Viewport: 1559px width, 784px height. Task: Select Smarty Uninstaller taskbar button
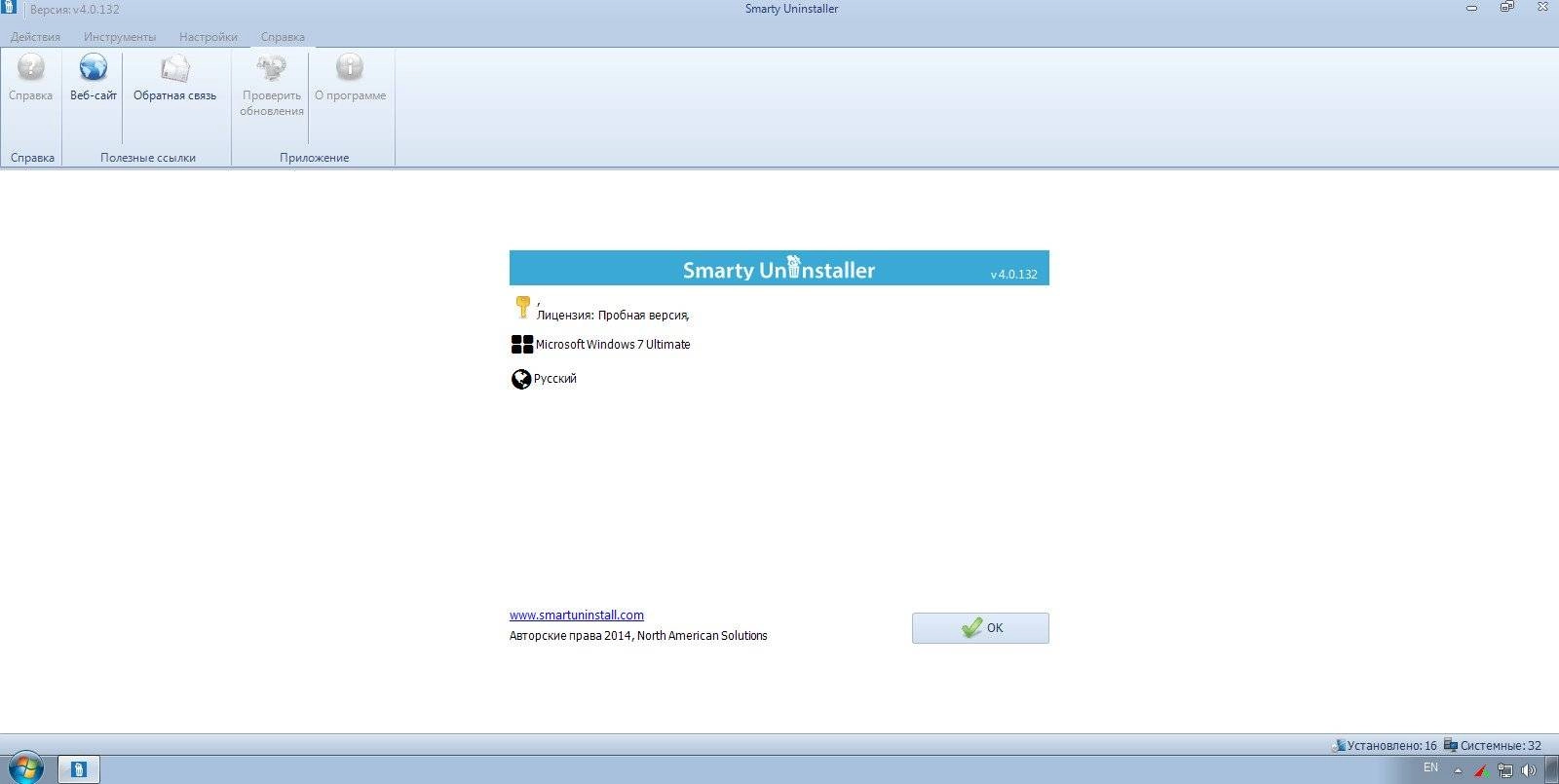tap(79, 769)
